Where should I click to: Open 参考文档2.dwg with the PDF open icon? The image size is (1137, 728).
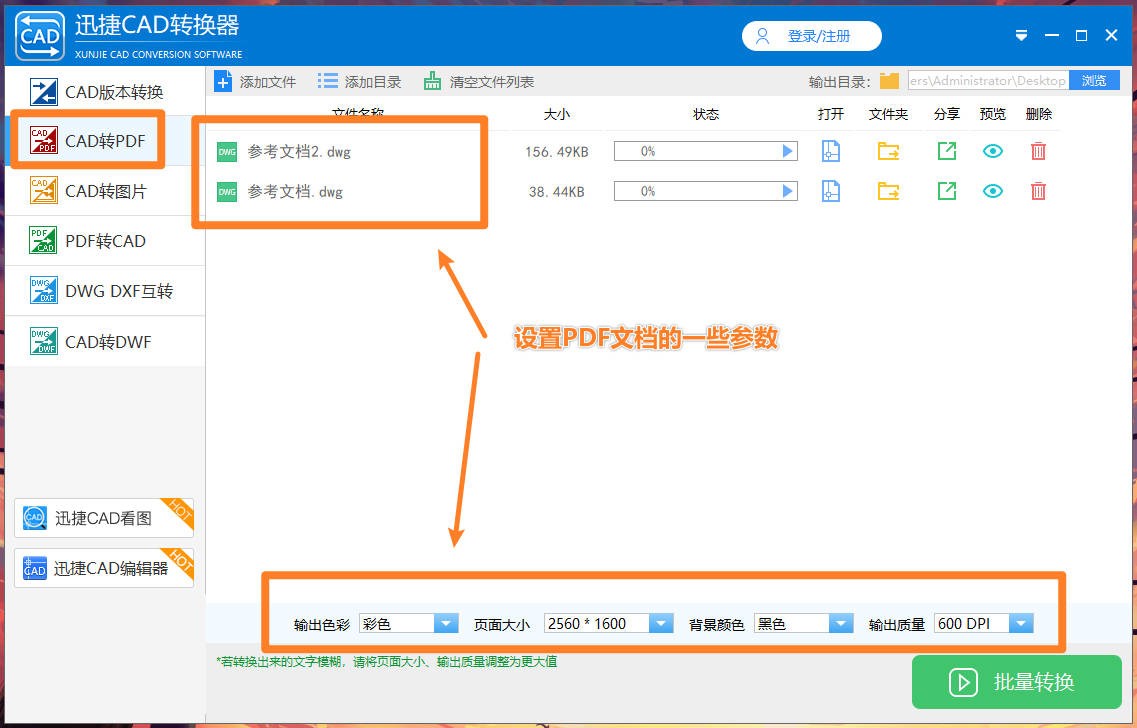click(x=830, y=151)
